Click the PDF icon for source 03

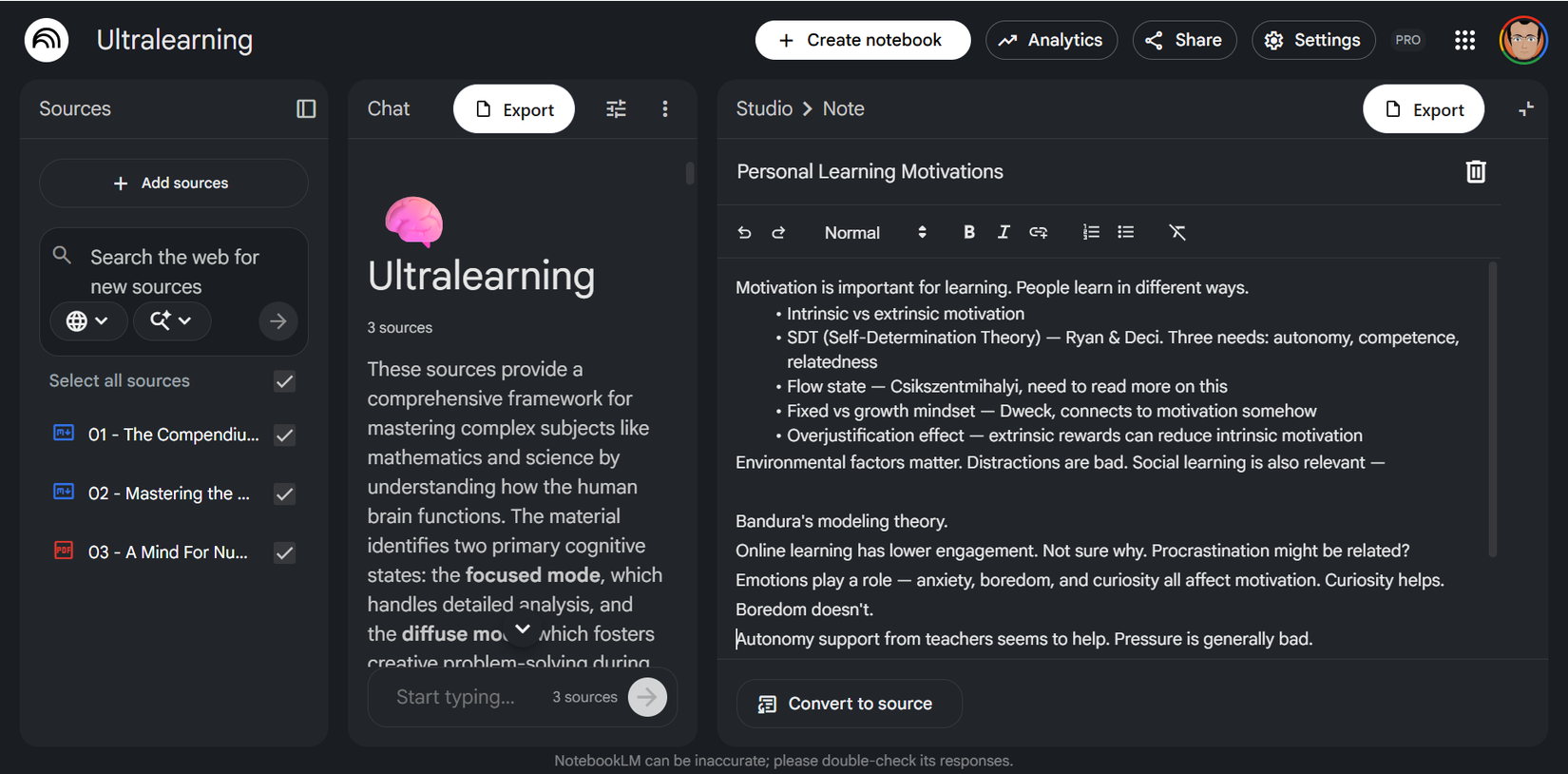point(64,551)
